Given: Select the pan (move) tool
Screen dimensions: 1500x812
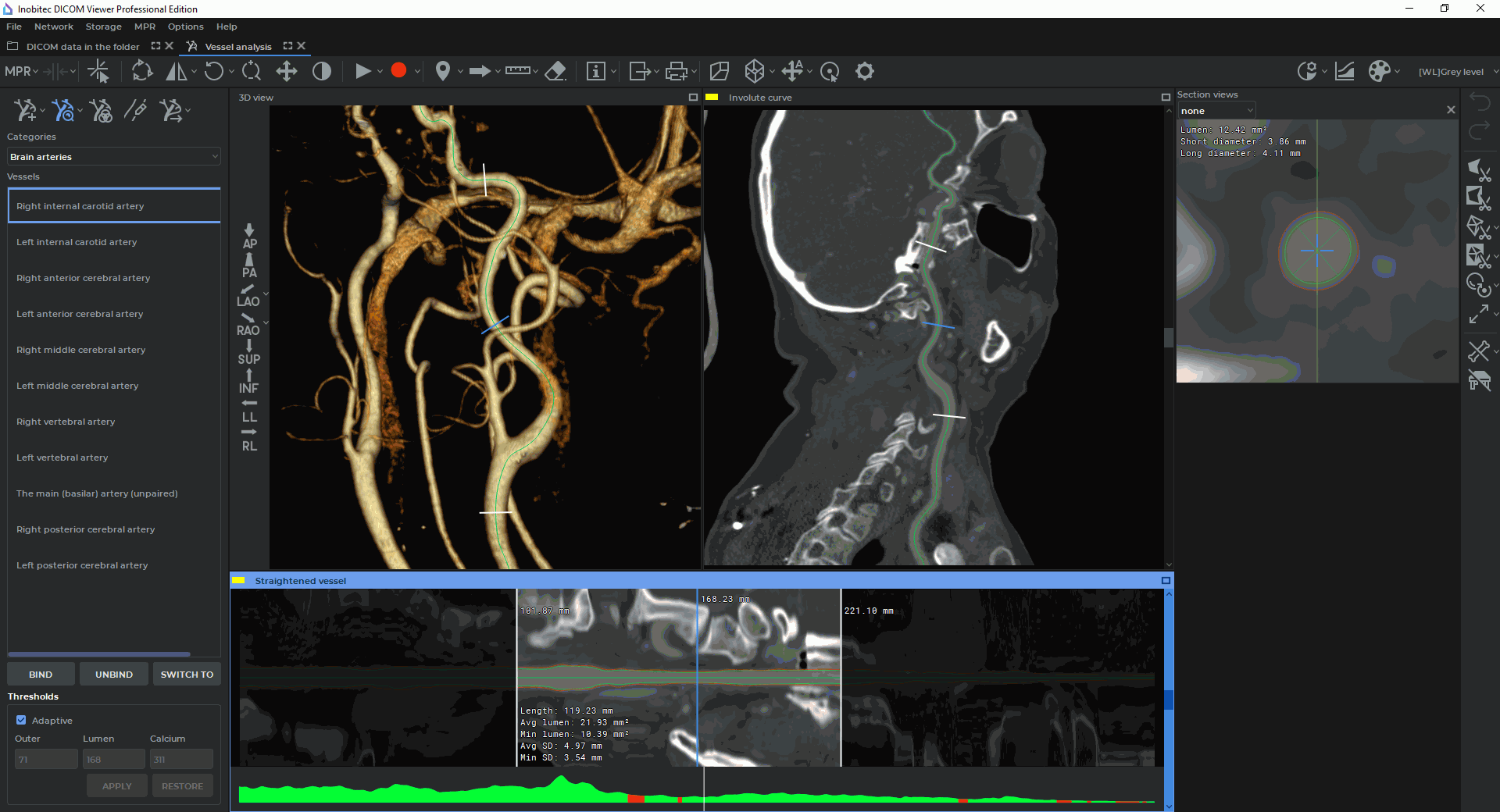Looking at the screenshot, I should [287, 71].
